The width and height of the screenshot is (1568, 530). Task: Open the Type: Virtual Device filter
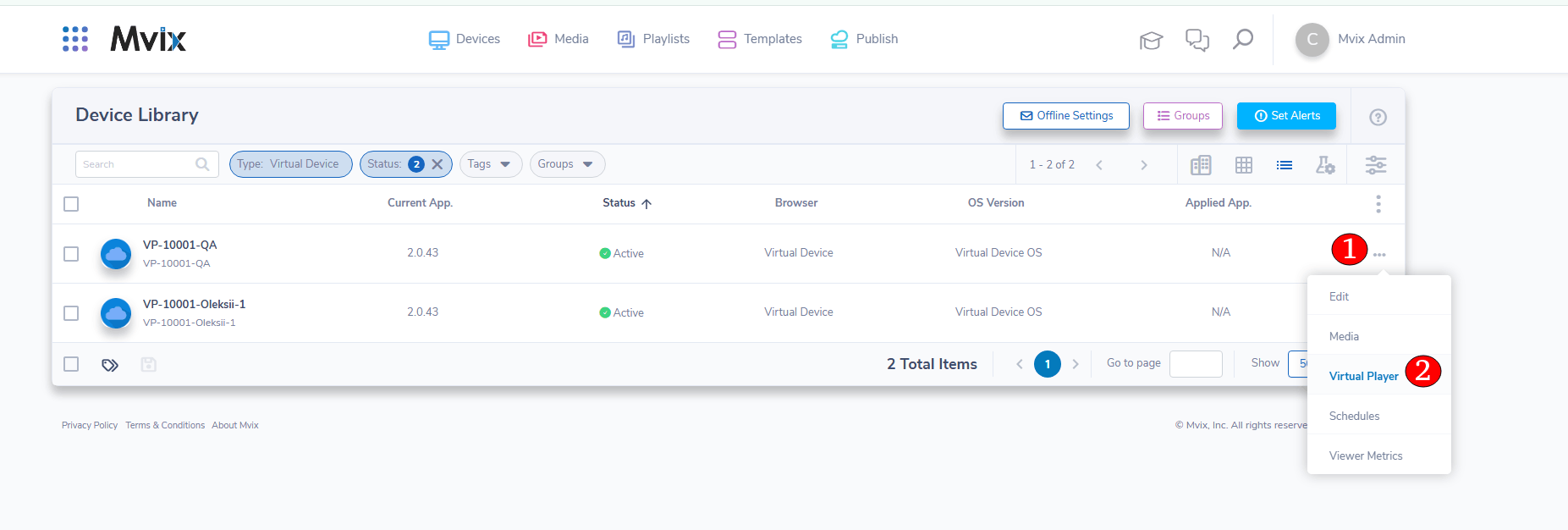coord(291,164)
